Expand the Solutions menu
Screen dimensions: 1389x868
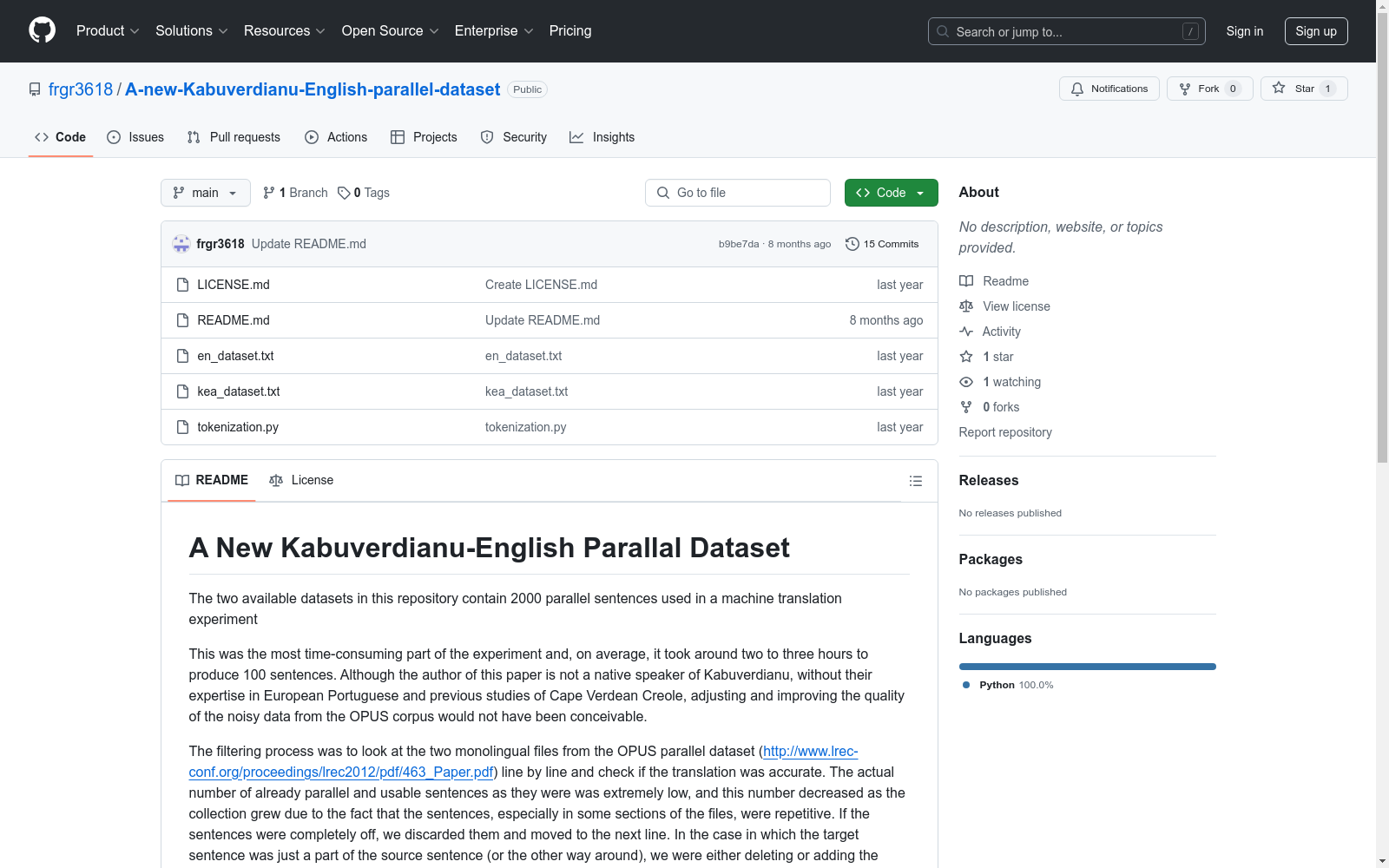(192, 30)
